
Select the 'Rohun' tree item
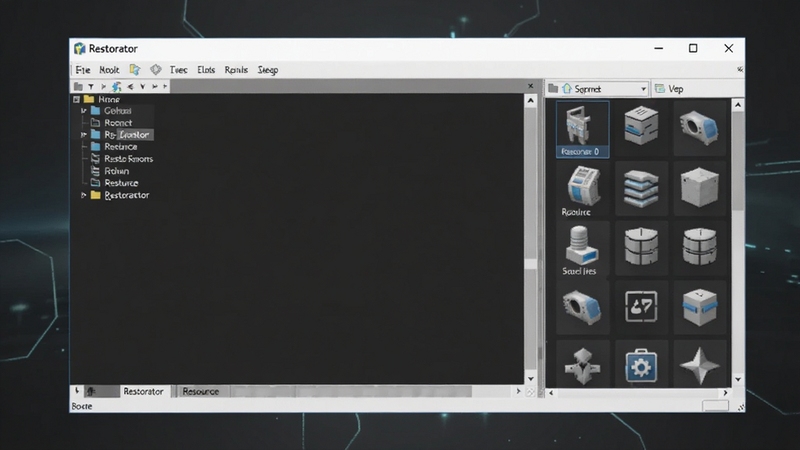(x=116, y=171)
